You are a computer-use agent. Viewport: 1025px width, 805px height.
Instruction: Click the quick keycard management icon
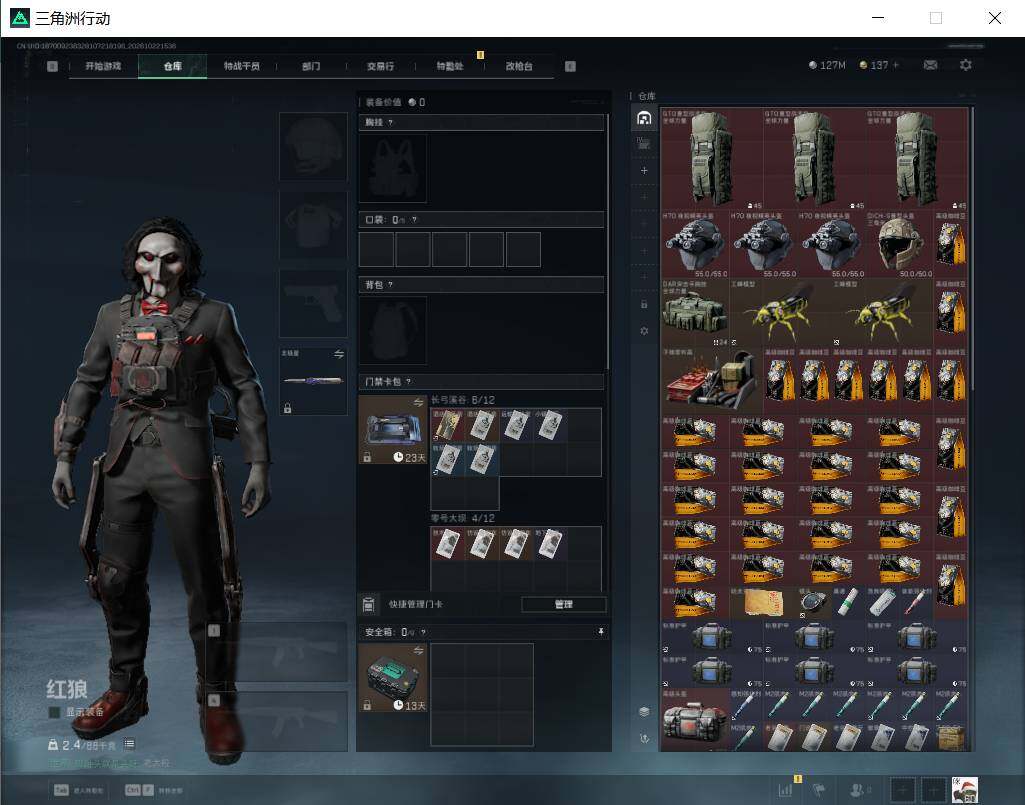(x=368, y=604)
